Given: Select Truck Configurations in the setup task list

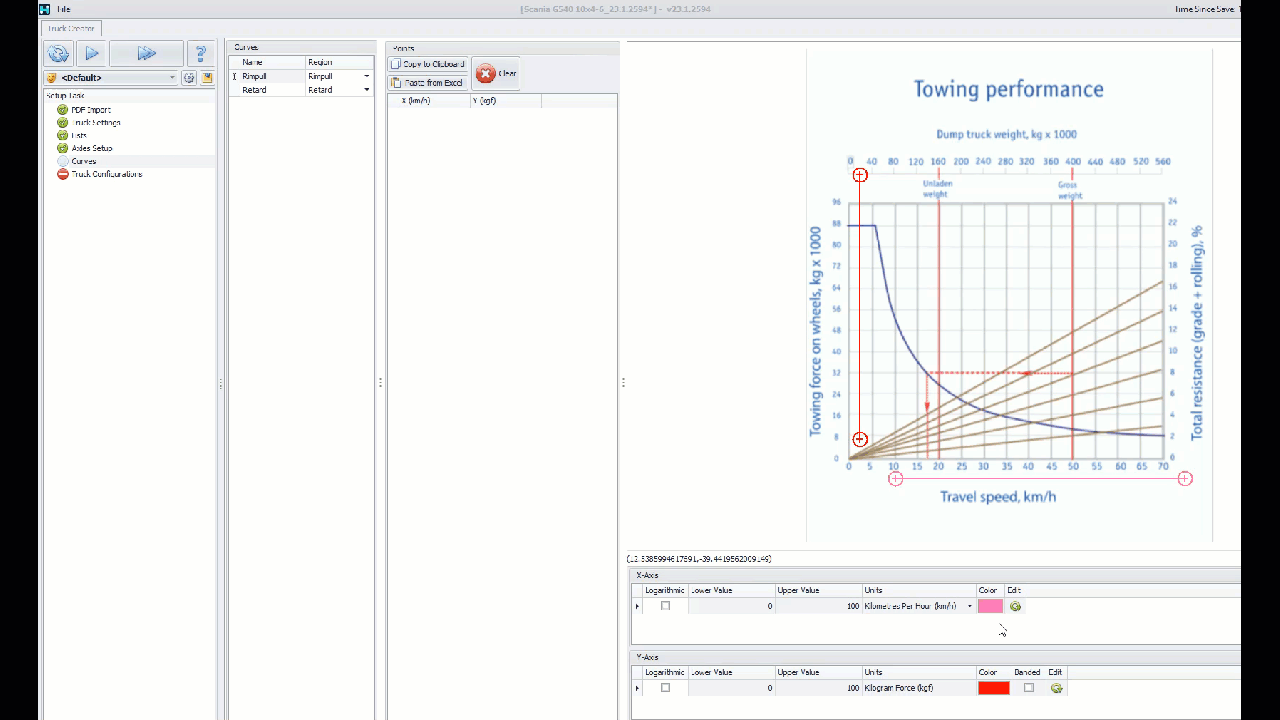Looking at the screenshot, I should (x=106, y=174).
